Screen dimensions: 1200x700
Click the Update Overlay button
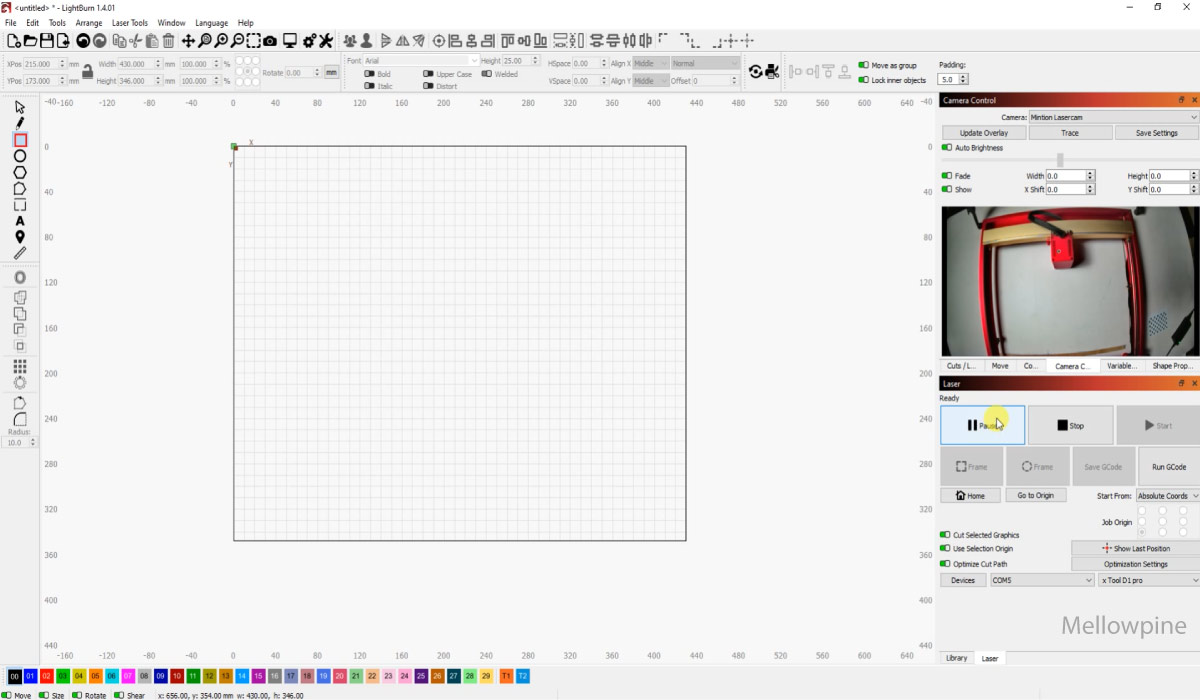983,133
